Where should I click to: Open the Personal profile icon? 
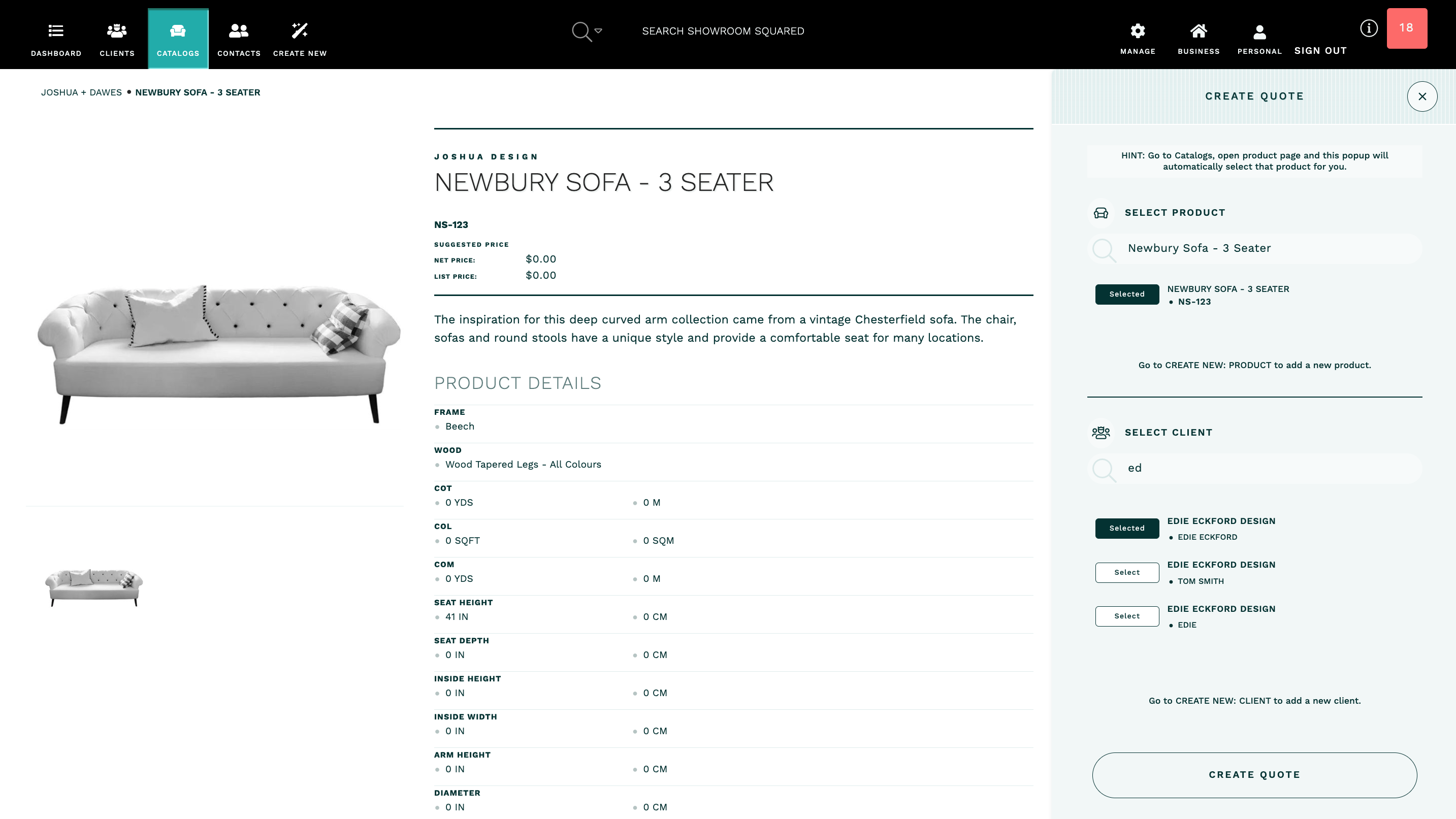pos(1259,31)
